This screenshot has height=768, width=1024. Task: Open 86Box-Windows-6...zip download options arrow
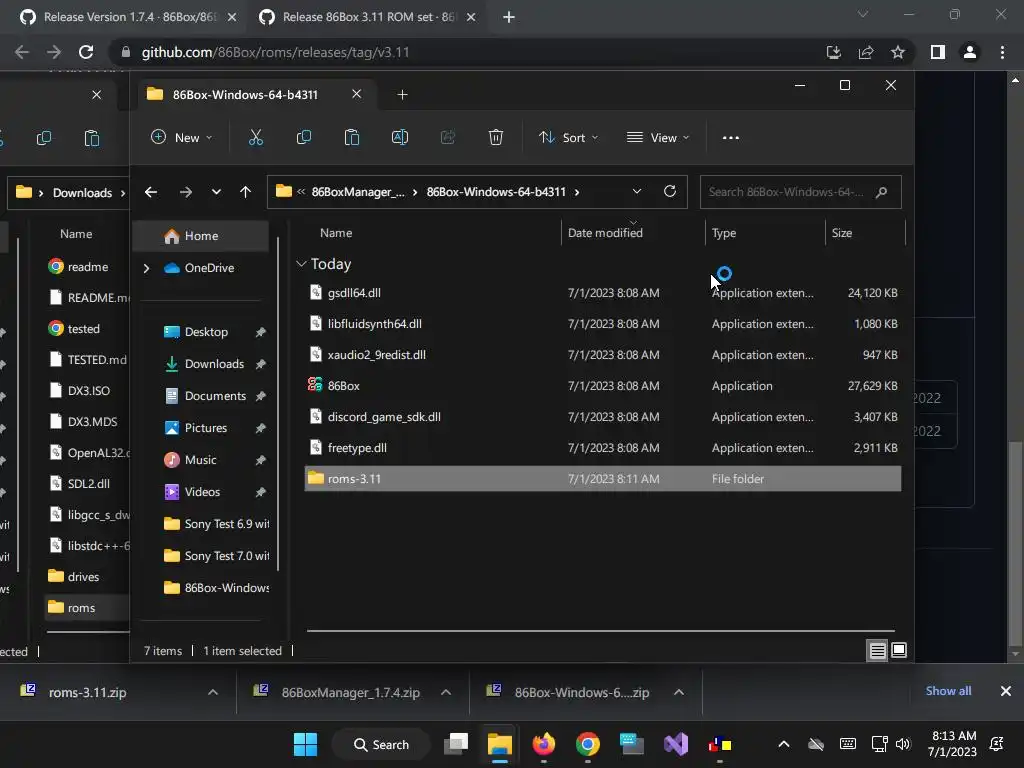tap(679, 692)
